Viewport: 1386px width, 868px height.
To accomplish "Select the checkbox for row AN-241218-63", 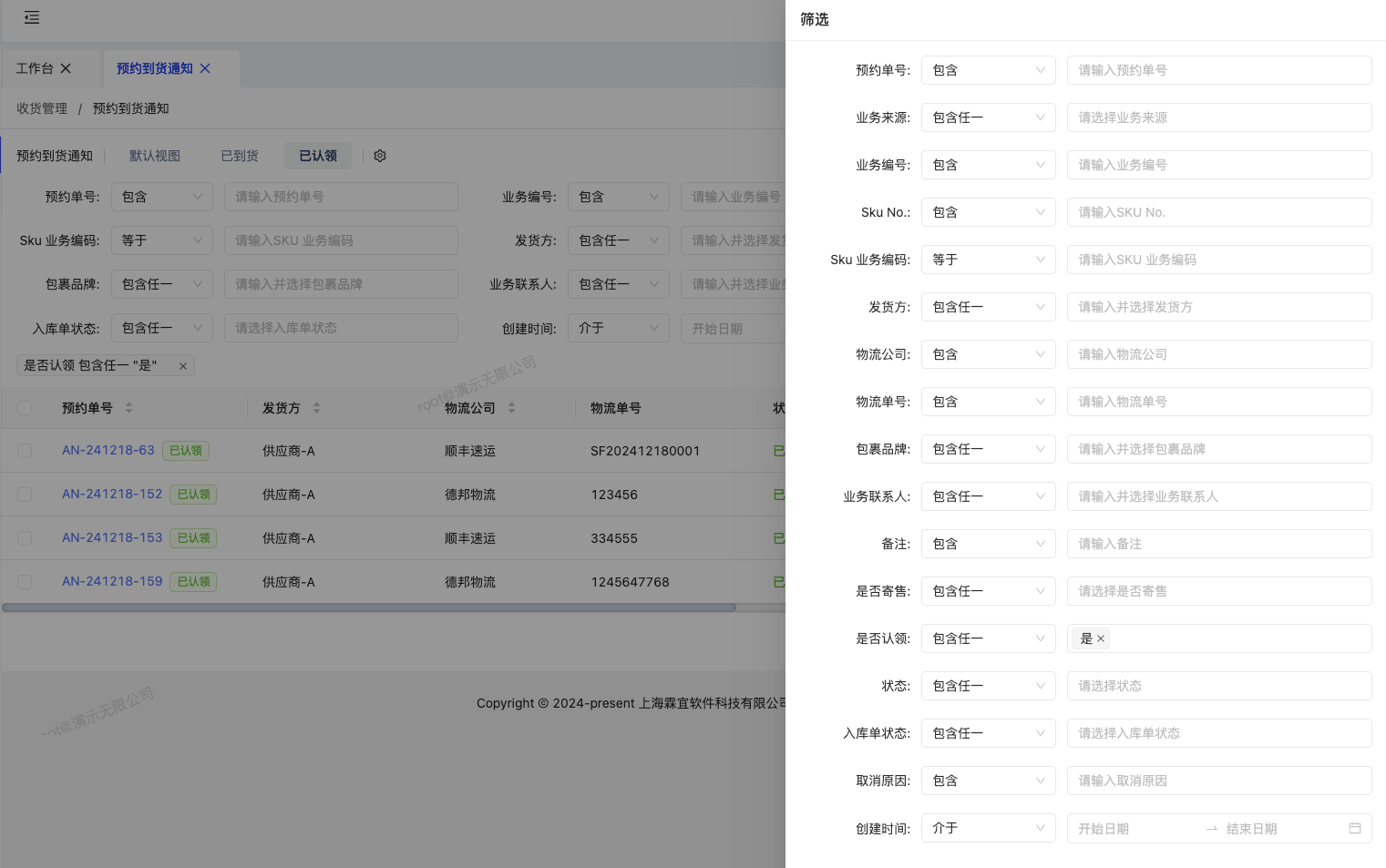I will click(x=25, y=451).
